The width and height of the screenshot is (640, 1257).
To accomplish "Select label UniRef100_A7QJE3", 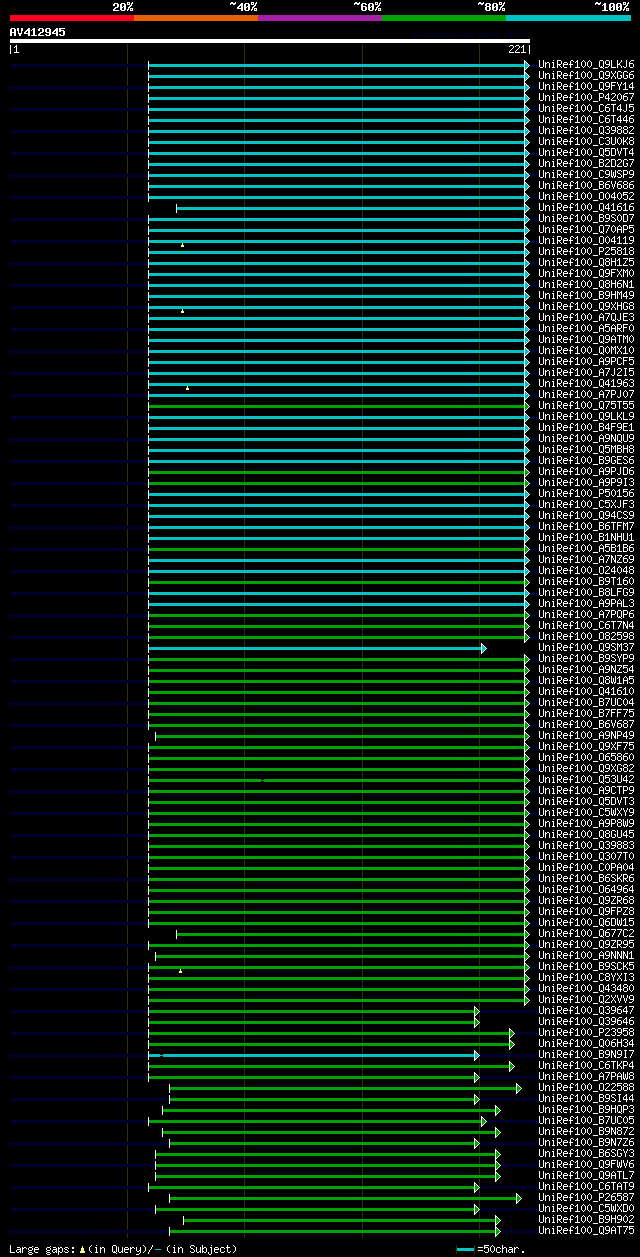I will click(586, 317).
